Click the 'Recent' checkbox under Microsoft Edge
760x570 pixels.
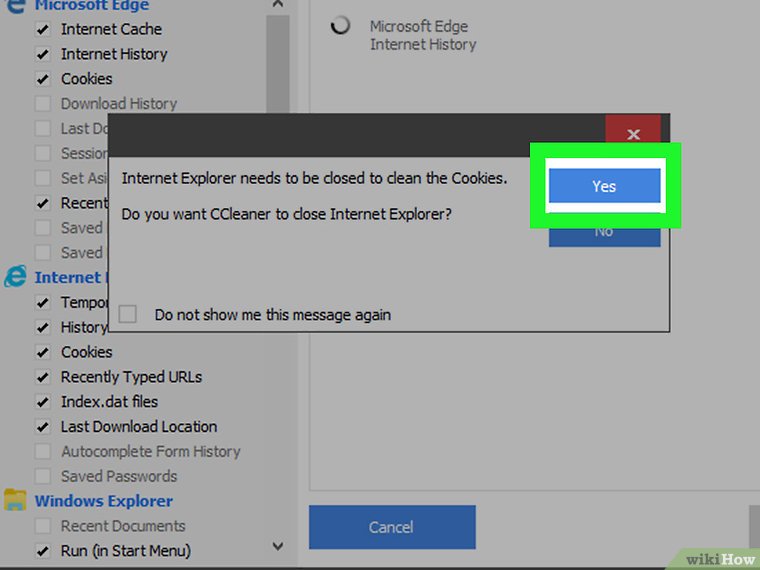pos(43,203)
